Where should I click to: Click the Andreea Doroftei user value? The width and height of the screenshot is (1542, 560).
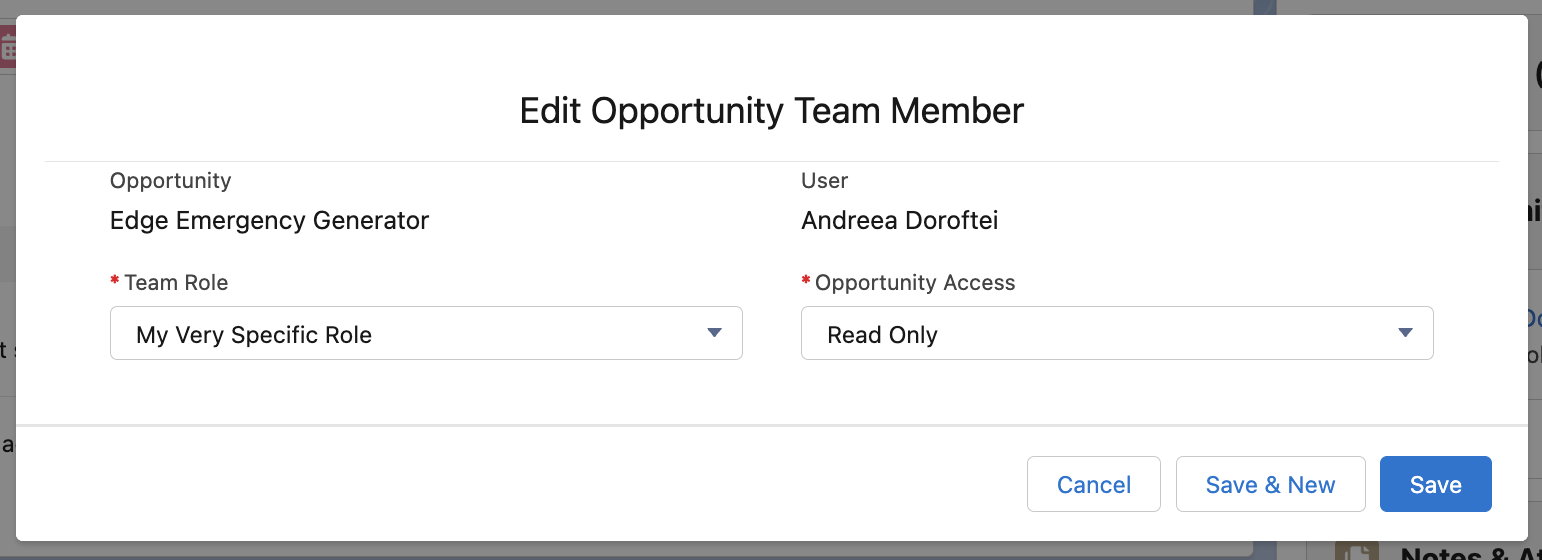point(900,220)
